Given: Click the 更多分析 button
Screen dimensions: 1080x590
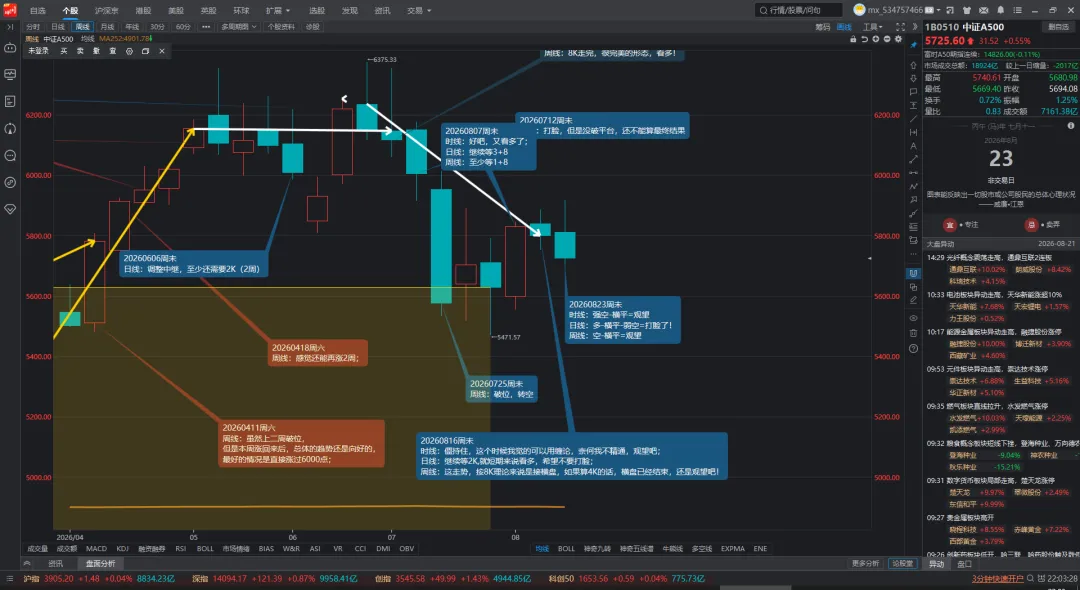Looking at the screenshot, I should [x=865, y=564].
